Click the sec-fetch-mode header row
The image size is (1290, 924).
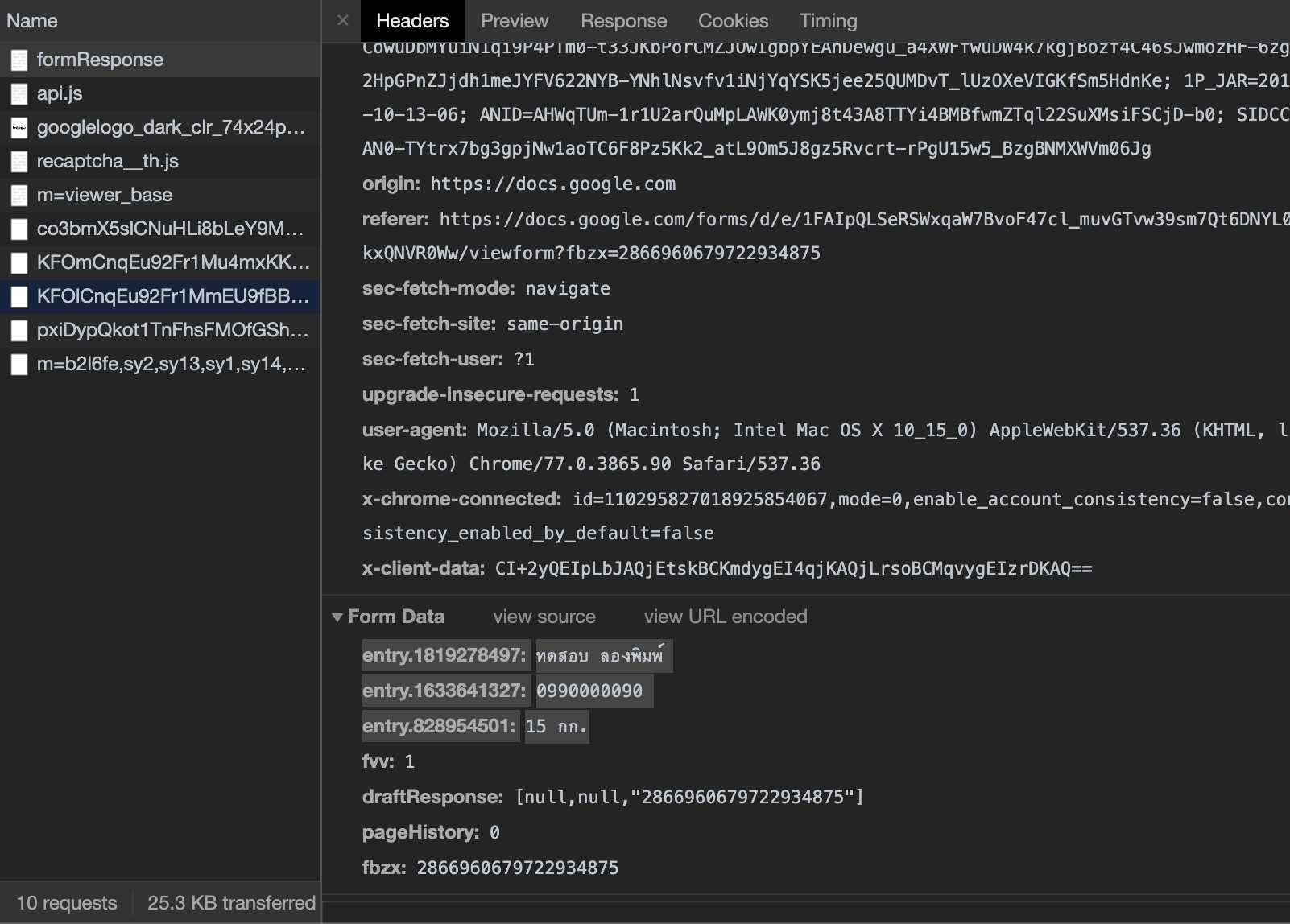point(486,288)
